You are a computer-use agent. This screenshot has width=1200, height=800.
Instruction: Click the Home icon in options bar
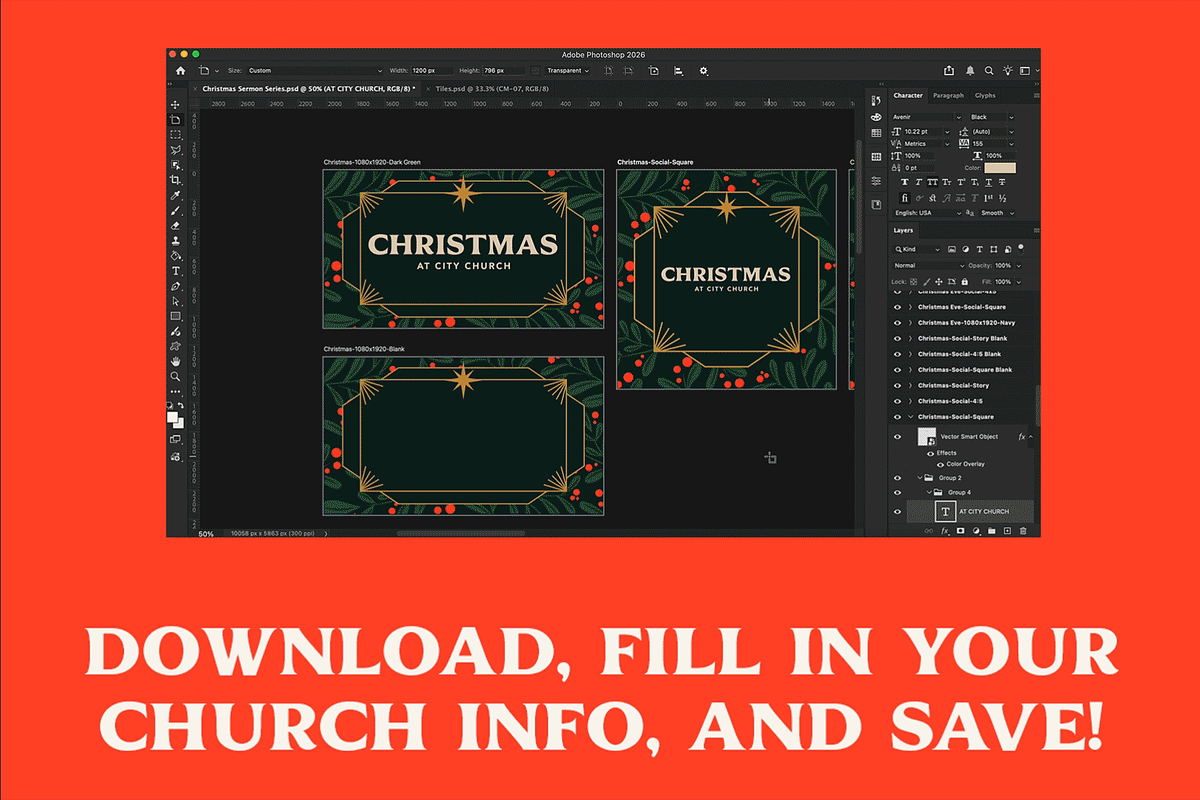click(x=180, y=71)
